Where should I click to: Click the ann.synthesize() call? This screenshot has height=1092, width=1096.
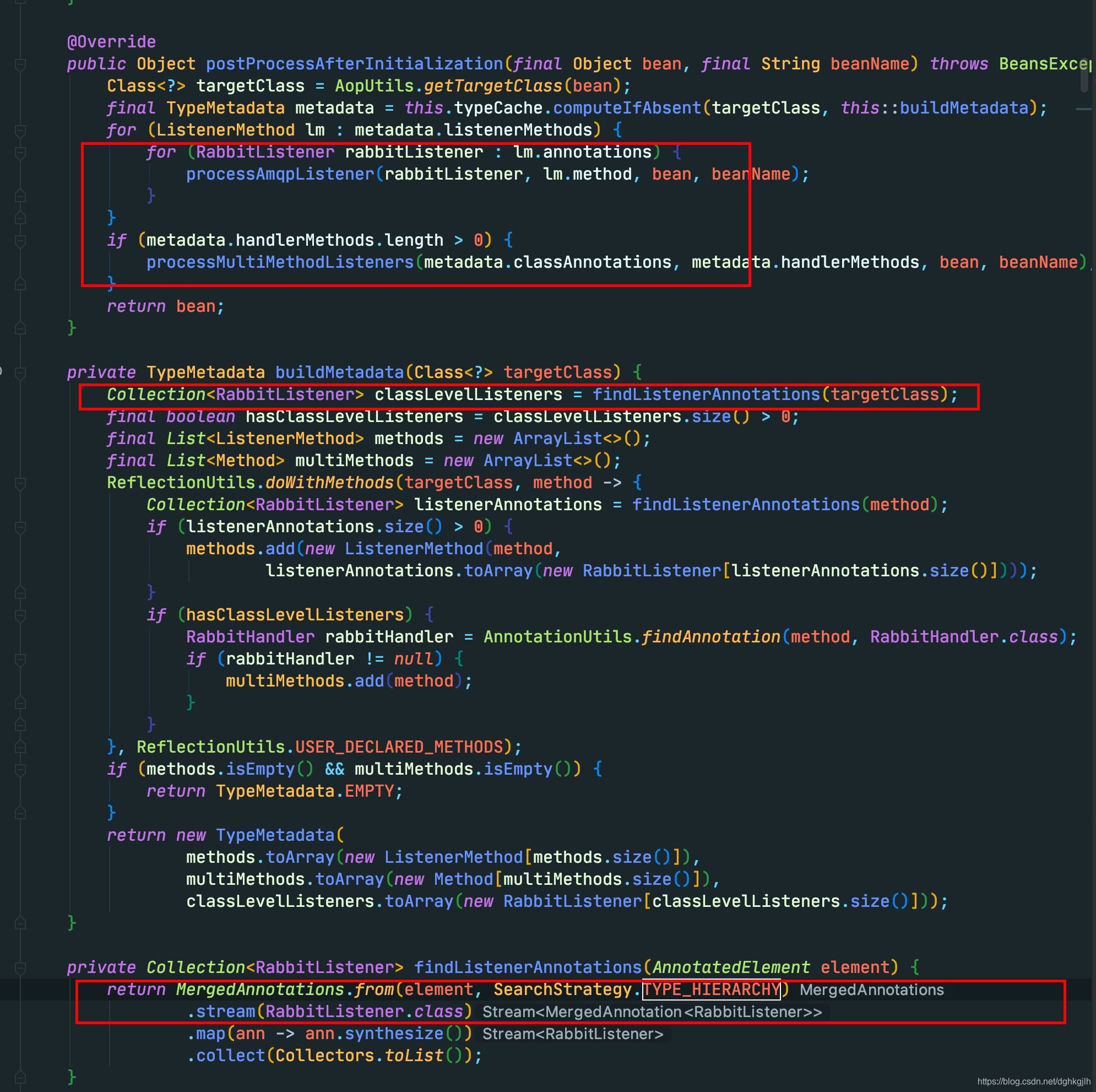389,1034
